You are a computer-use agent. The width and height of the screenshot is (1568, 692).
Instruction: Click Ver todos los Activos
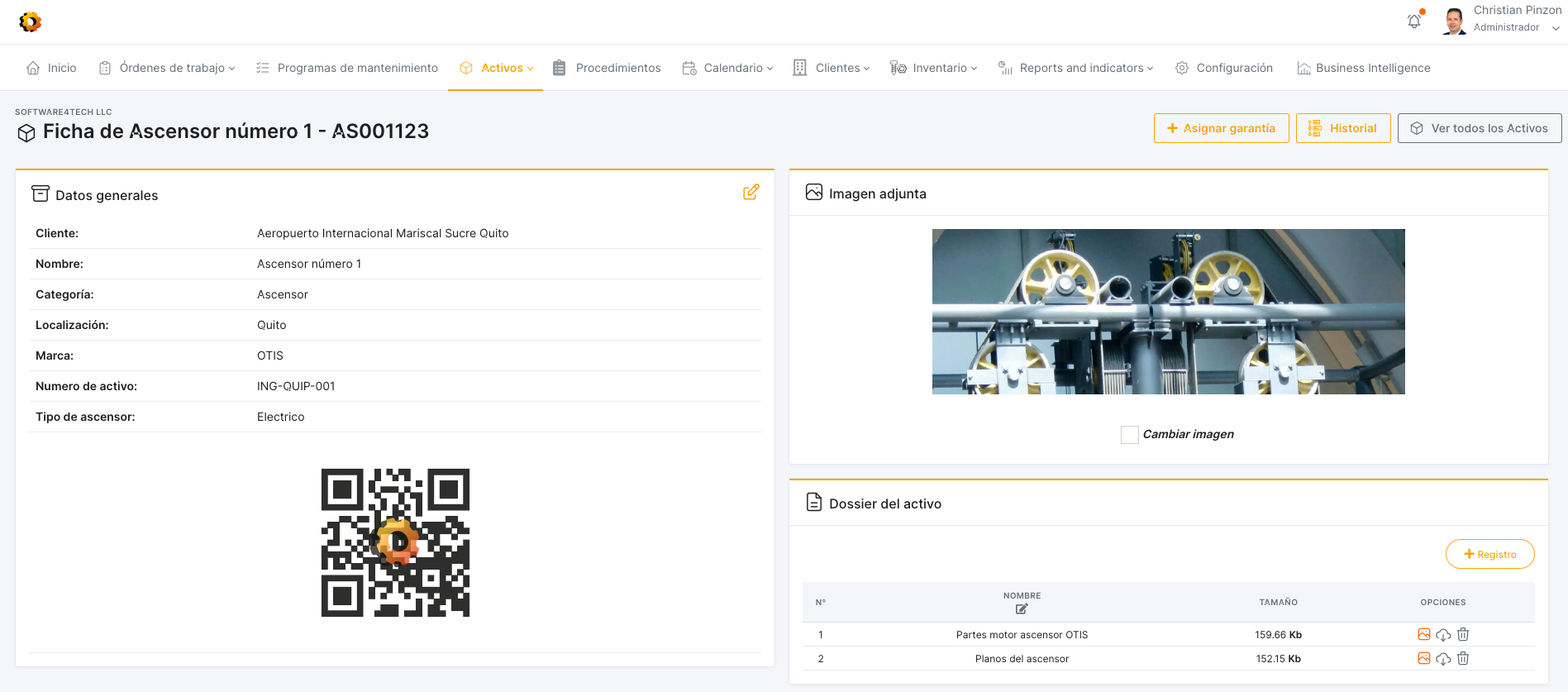(1480, 128)
